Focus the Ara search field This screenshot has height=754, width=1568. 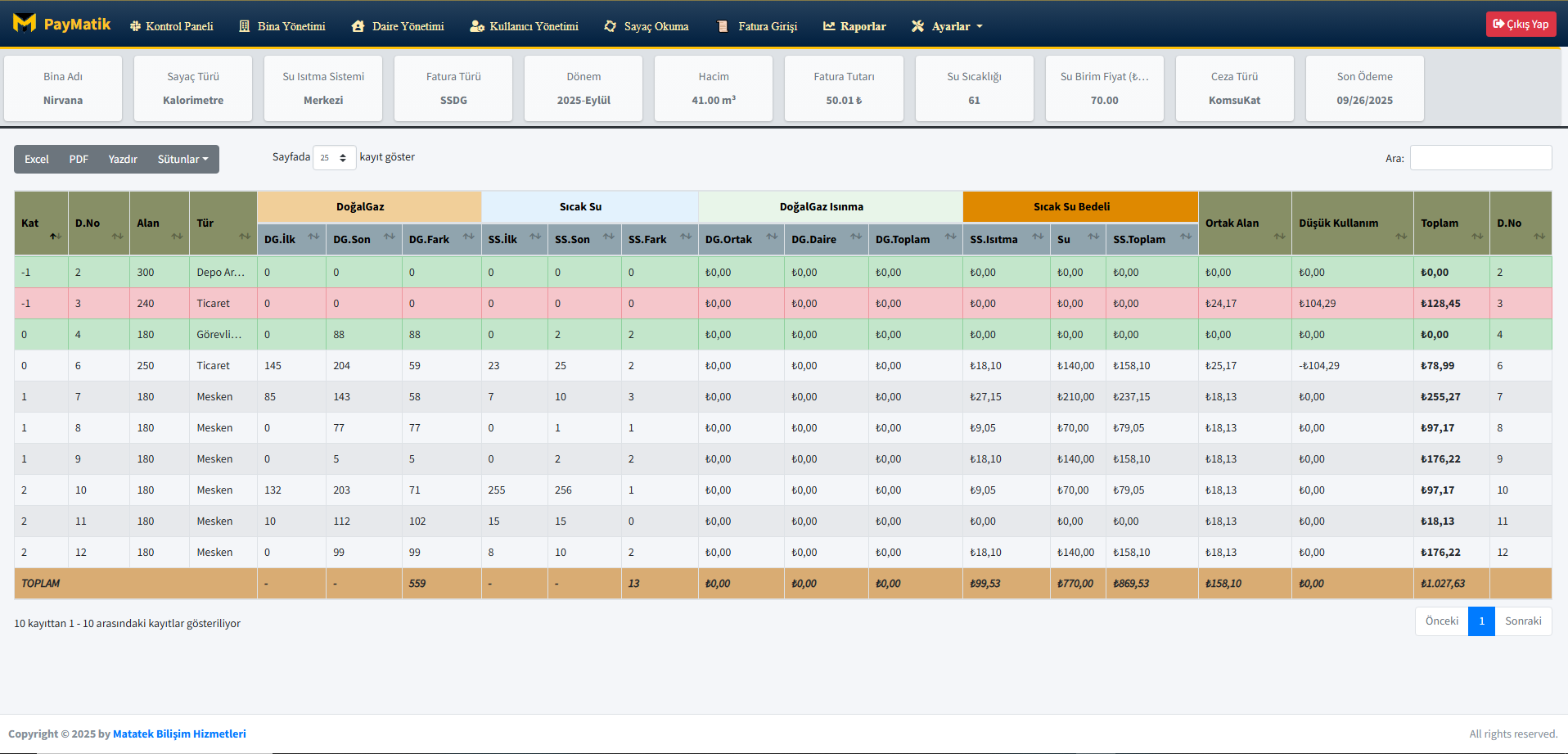pos(1480,158)
